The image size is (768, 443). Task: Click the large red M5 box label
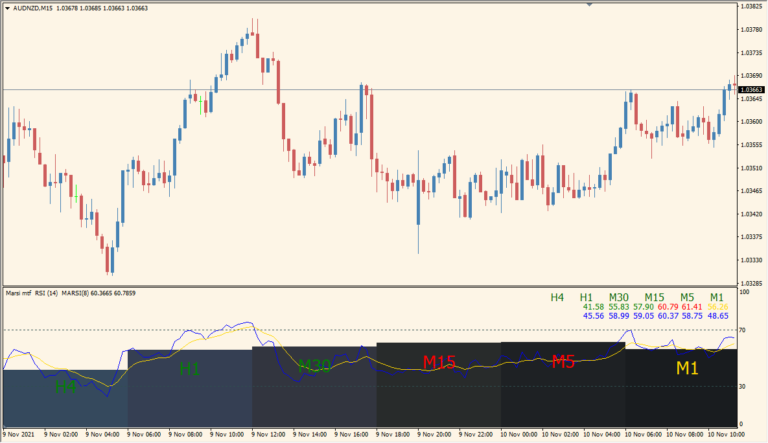tap(562, 362)
